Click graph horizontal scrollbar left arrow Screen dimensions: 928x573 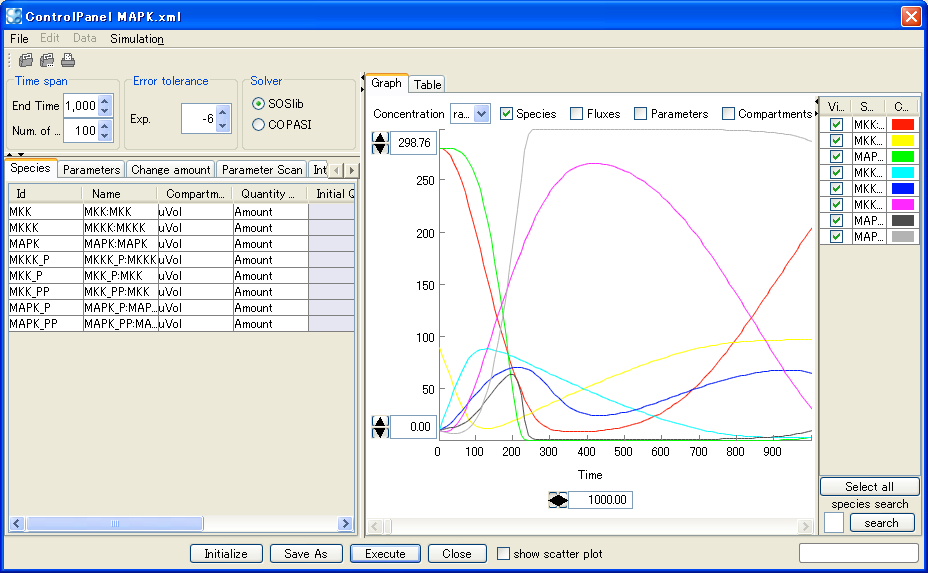click(375, 526)
